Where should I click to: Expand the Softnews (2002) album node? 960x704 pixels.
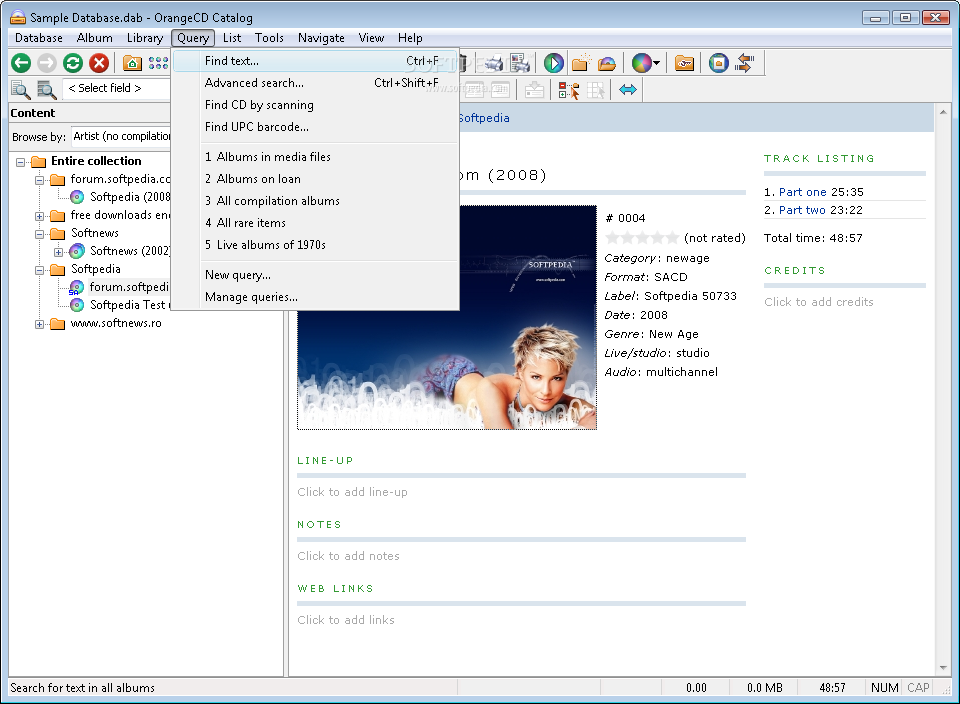[x=58, y=252]
